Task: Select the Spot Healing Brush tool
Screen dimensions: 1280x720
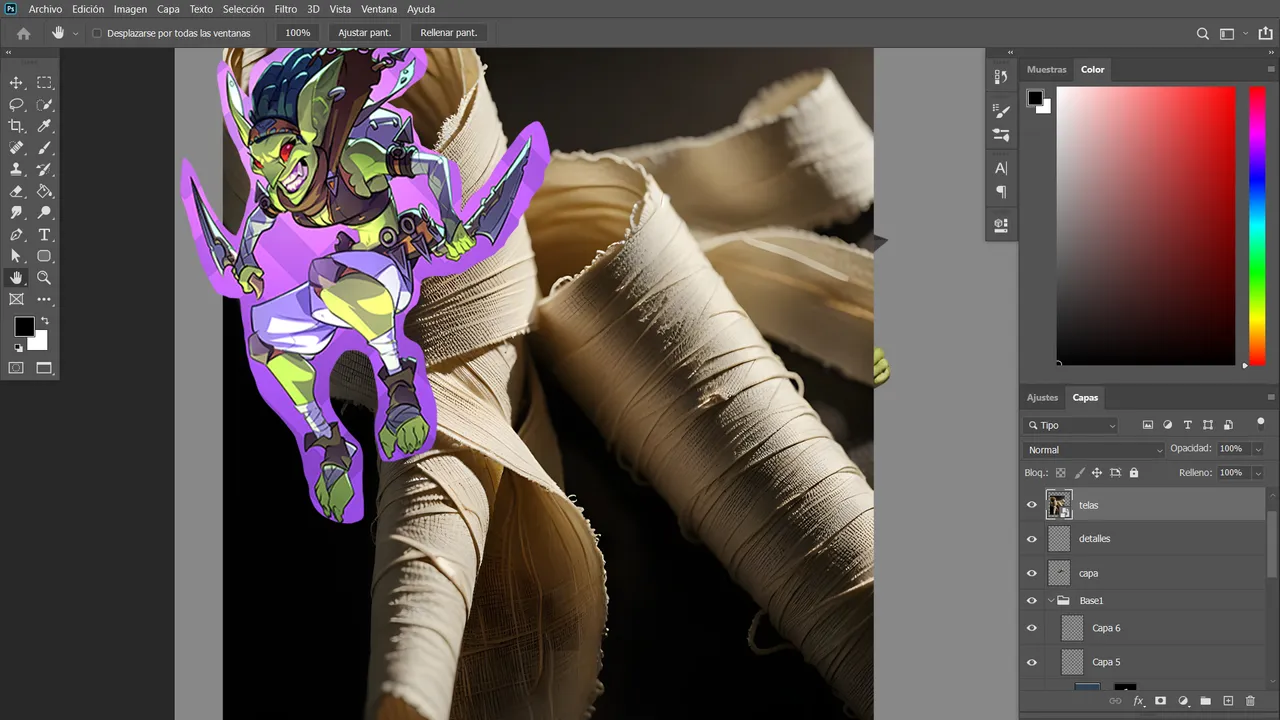Action: tap(16, 148)
